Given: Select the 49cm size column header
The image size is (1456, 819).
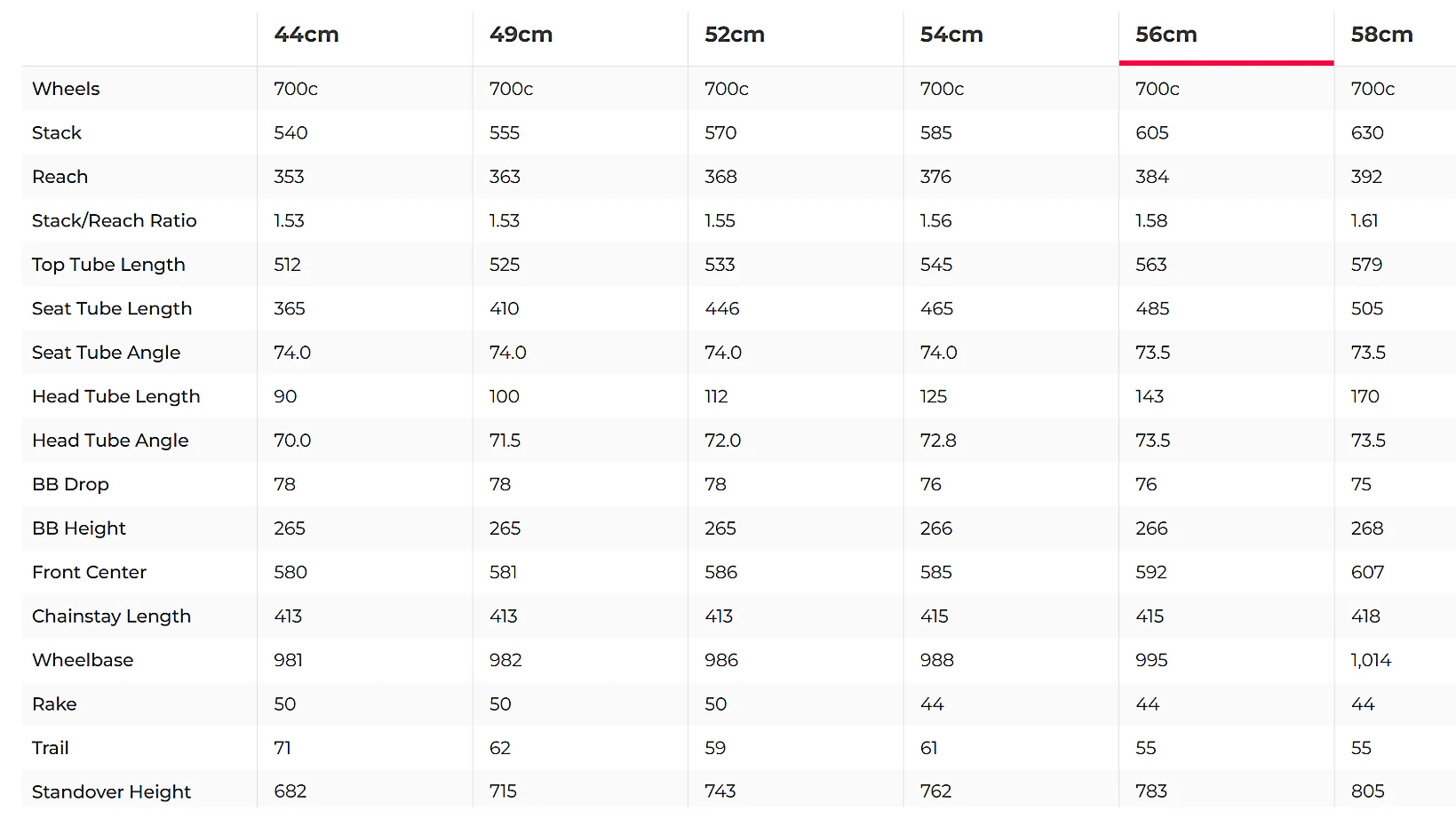Looking at the screenshot, I should pyautogui.click(x=521, y=35).
